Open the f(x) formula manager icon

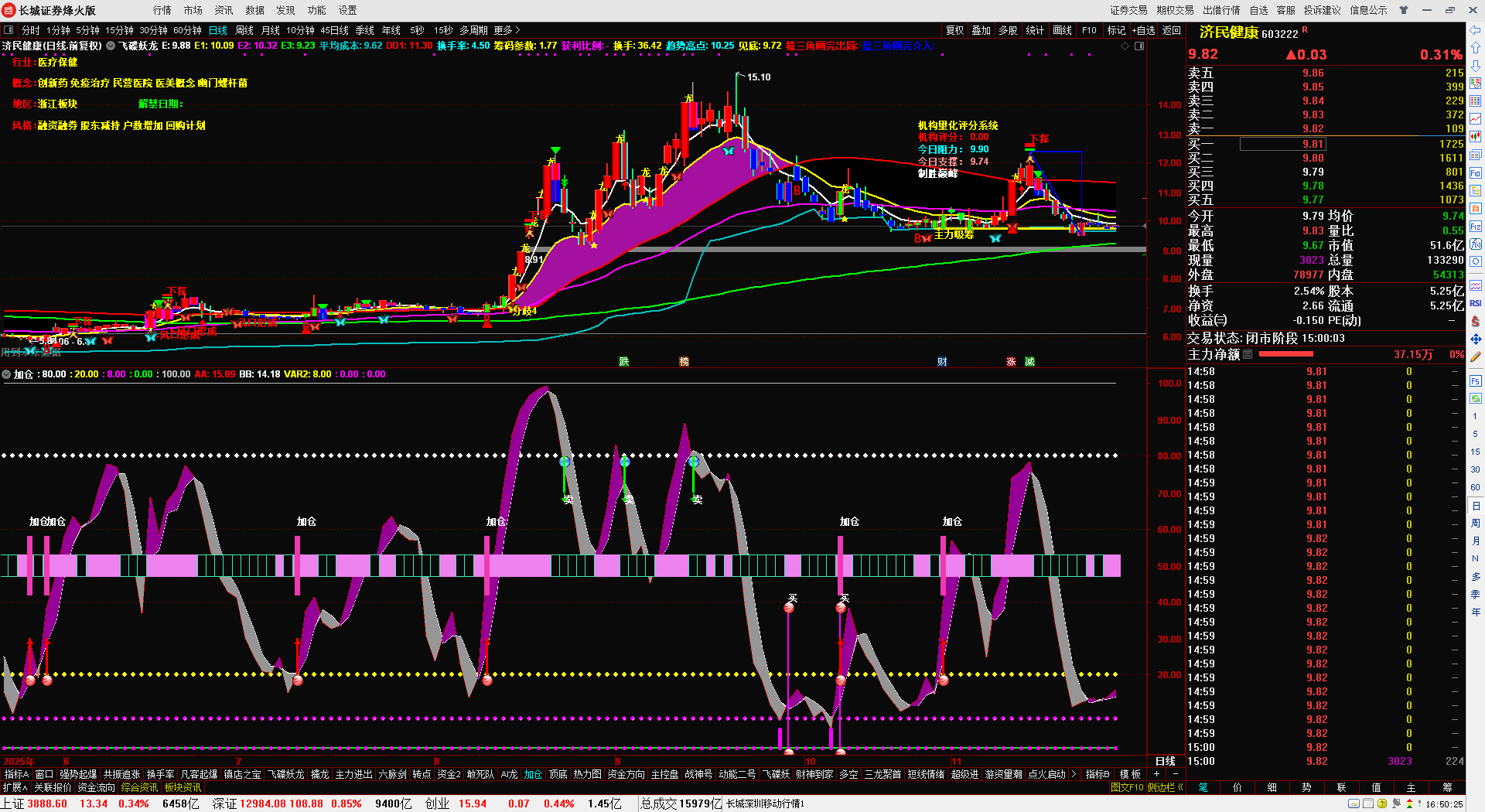[x=1476, y=244]
